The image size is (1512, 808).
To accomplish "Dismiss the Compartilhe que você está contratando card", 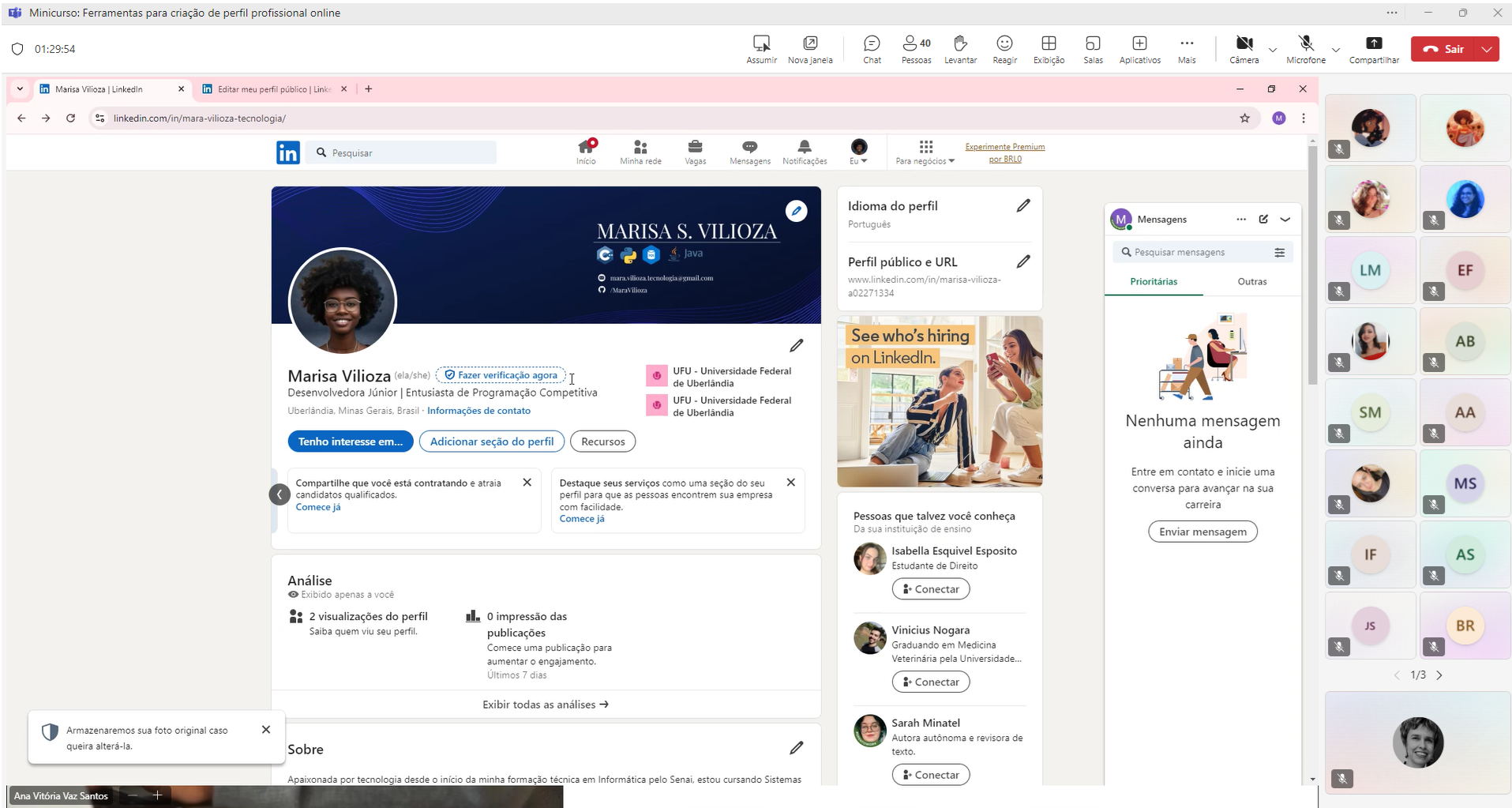I will (527, 483).
